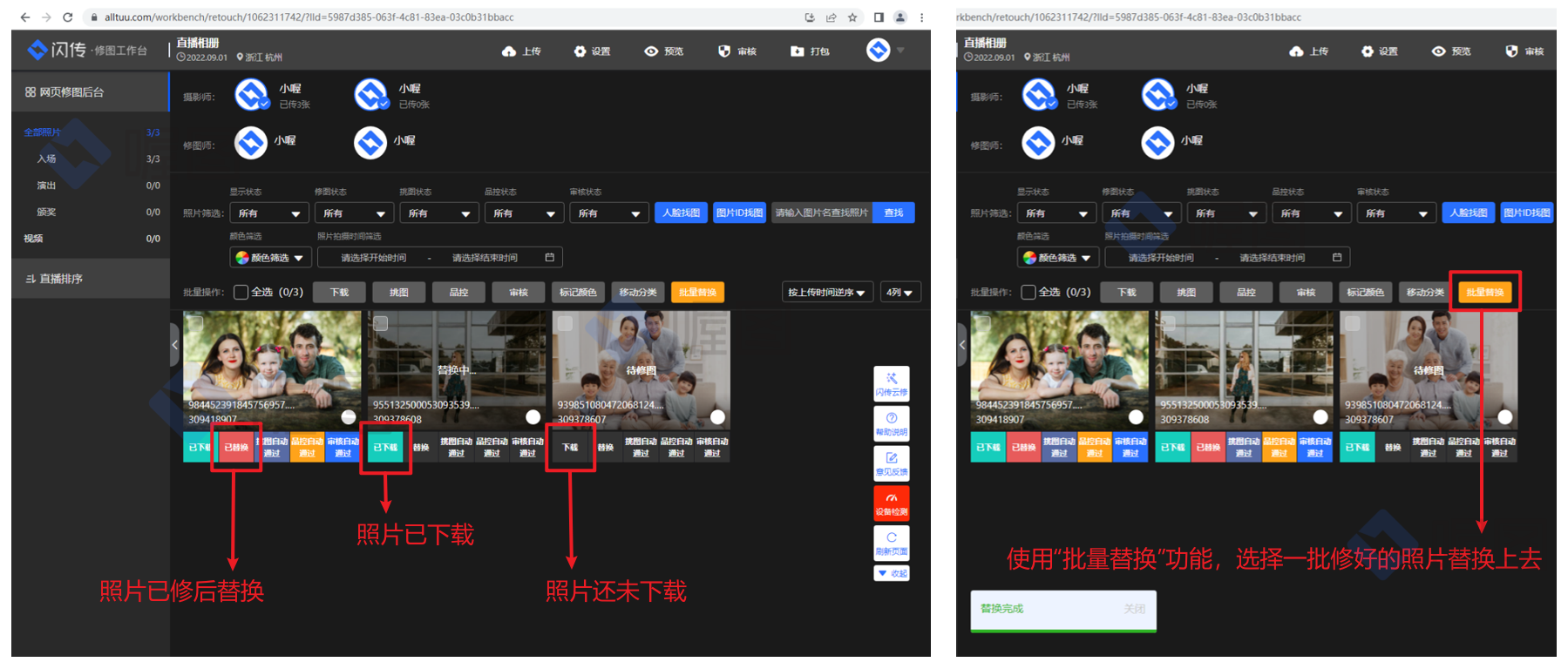Open 4列 column count dropdown

(900, 293)
